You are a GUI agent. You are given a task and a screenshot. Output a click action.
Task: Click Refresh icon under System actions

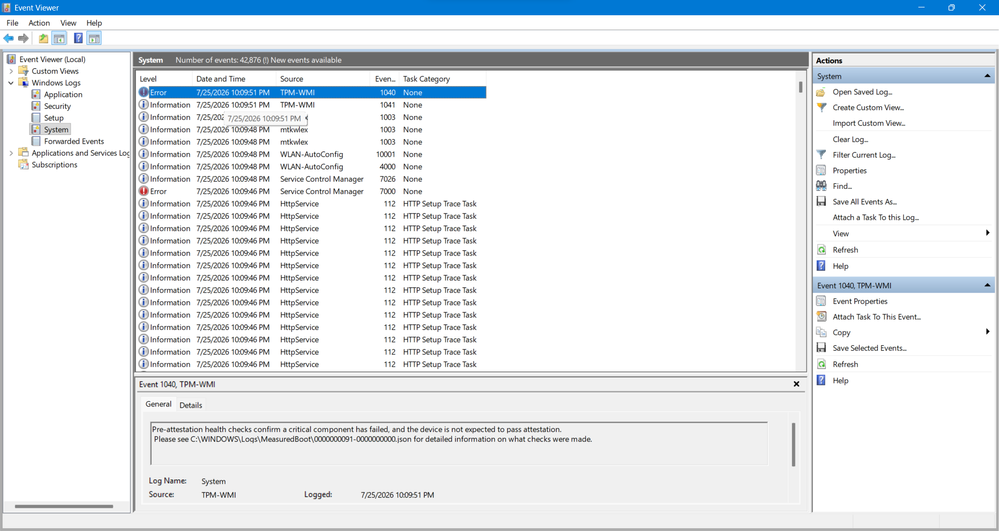(x=821, y=250)
